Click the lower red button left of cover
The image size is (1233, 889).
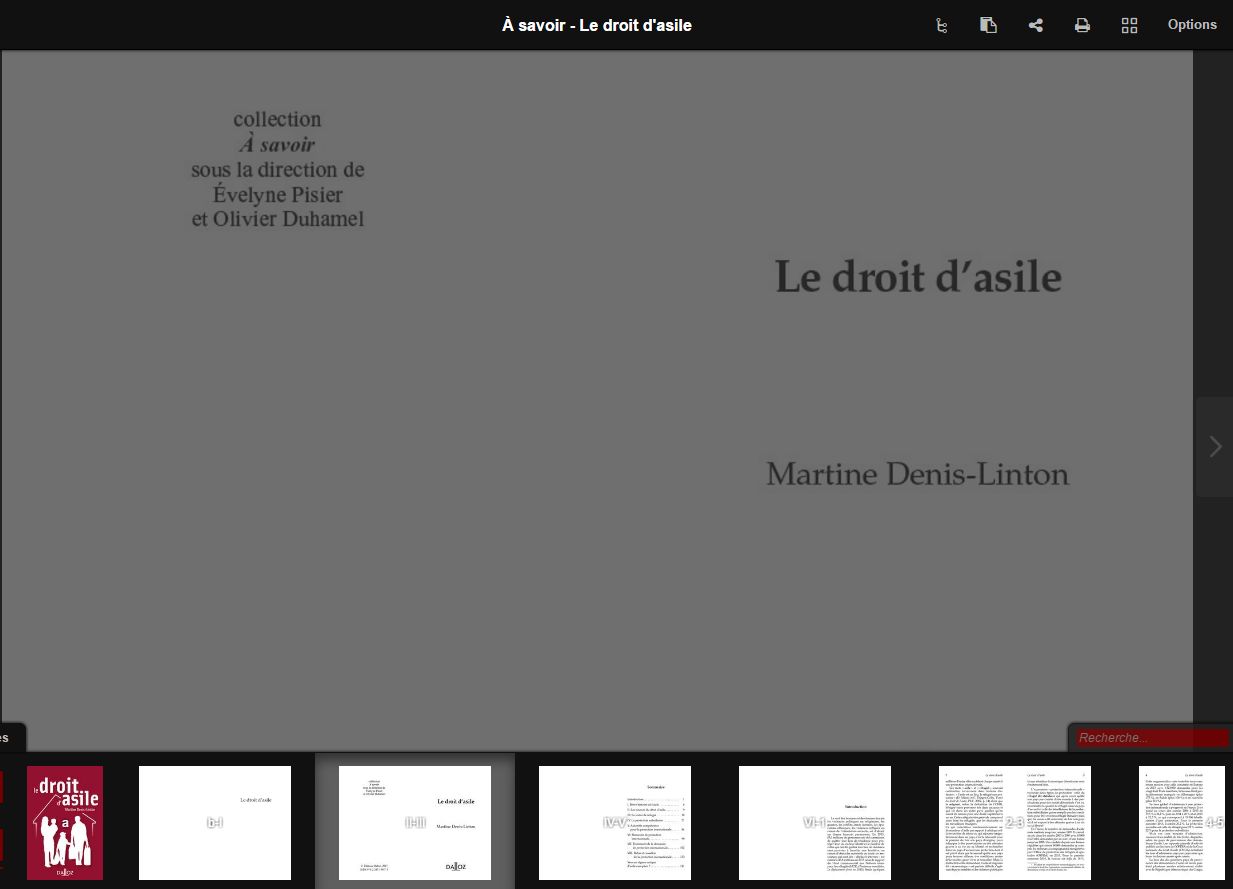click(1, 846)
